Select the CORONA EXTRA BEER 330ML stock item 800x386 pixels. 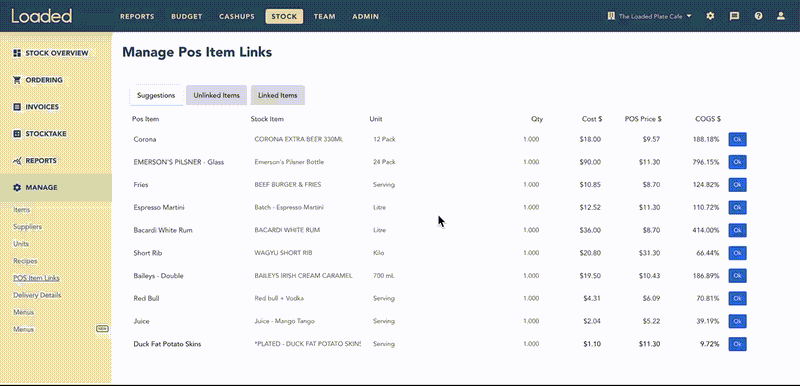(298, 139)
